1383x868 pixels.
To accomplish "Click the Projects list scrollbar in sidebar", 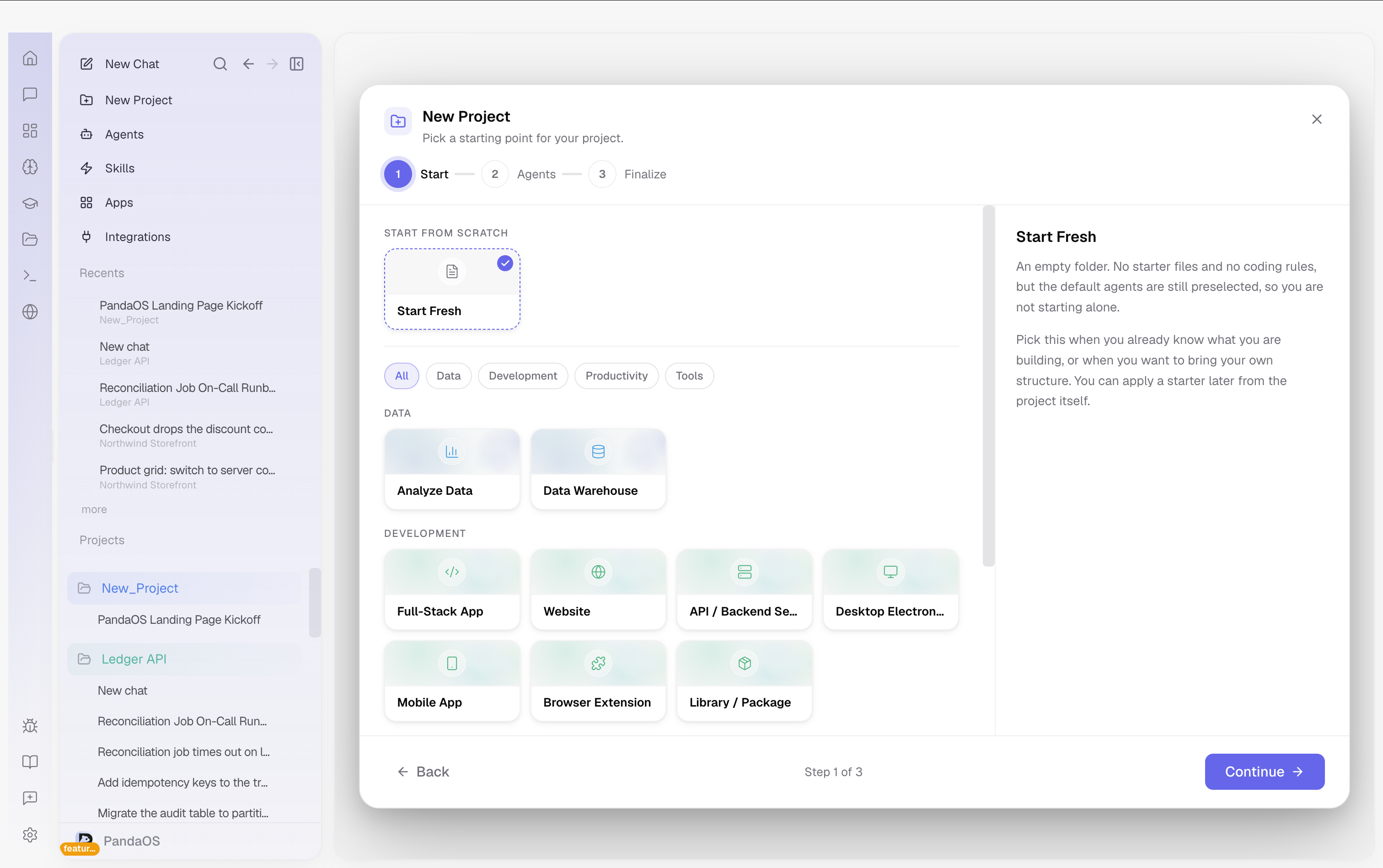I will (315, 602).
